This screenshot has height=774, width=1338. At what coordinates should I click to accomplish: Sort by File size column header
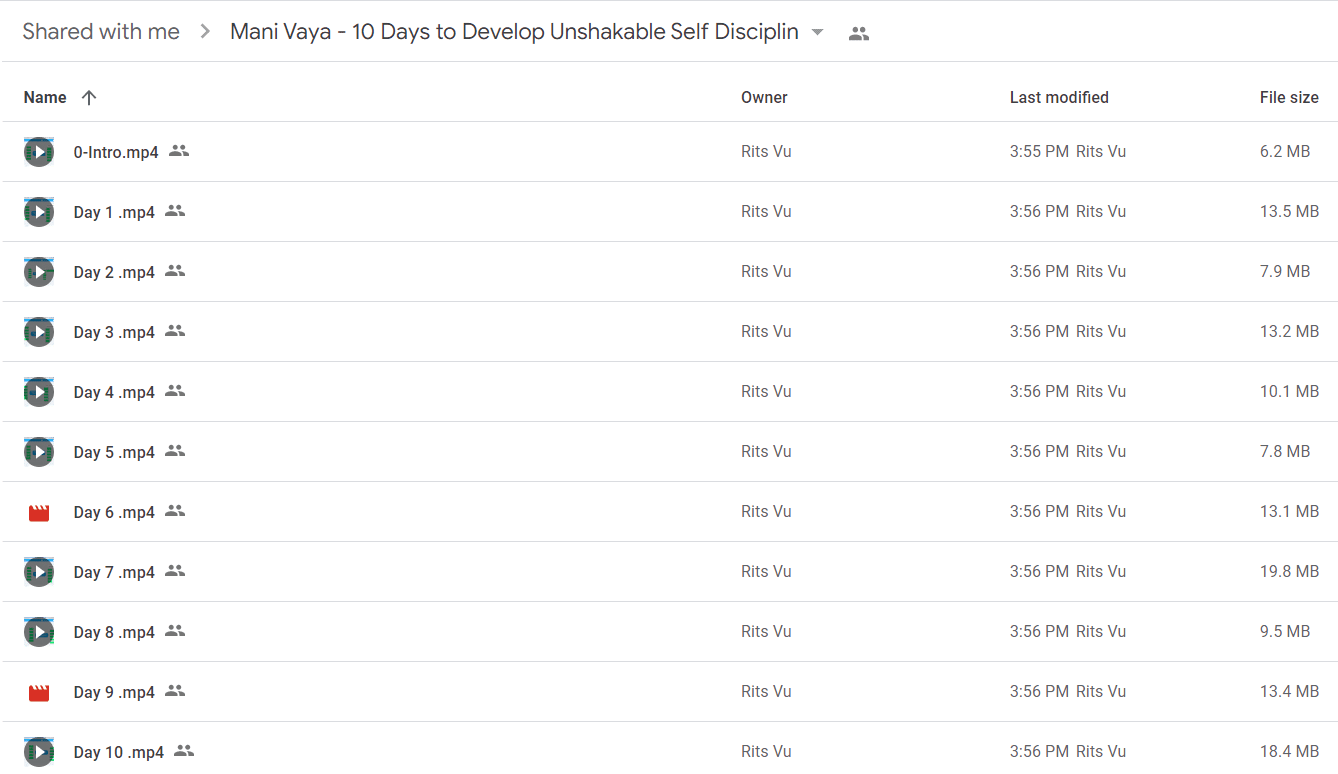[x=1289, y=97]
